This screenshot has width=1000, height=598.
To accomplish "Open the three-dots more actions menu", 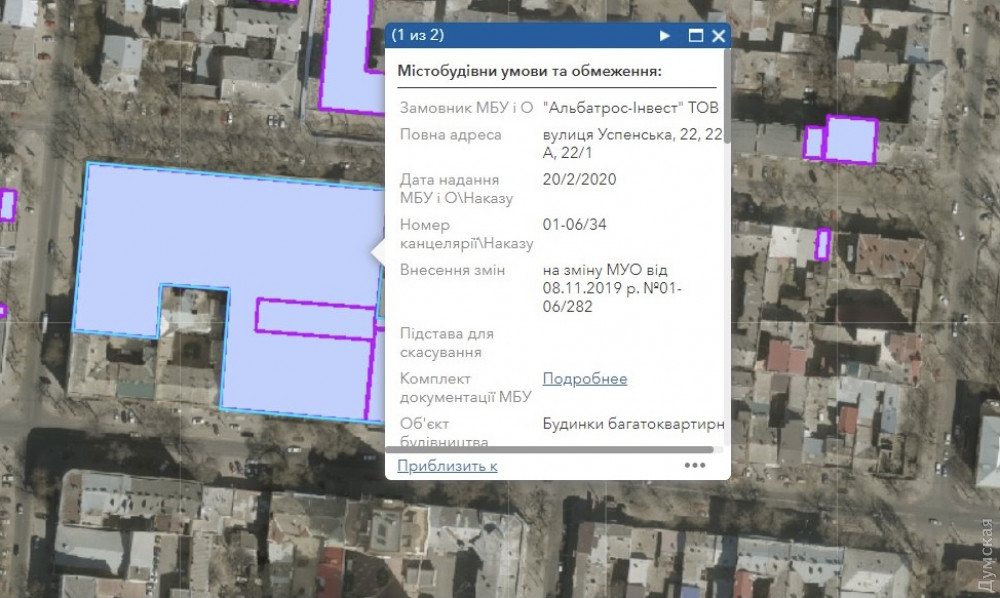I will click(x=695, y=465).
